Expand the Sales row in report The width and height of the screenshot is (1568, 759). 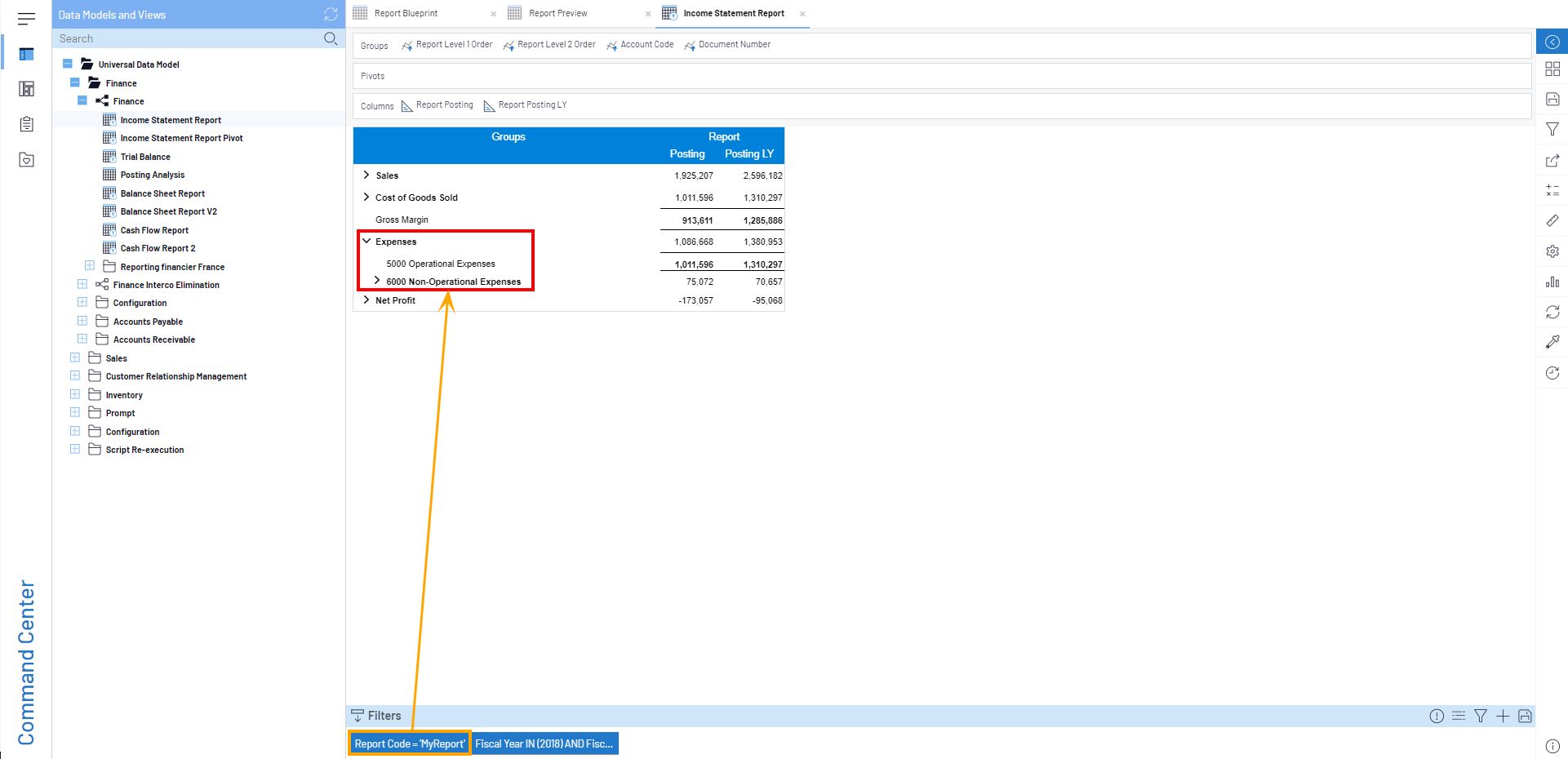366,175
